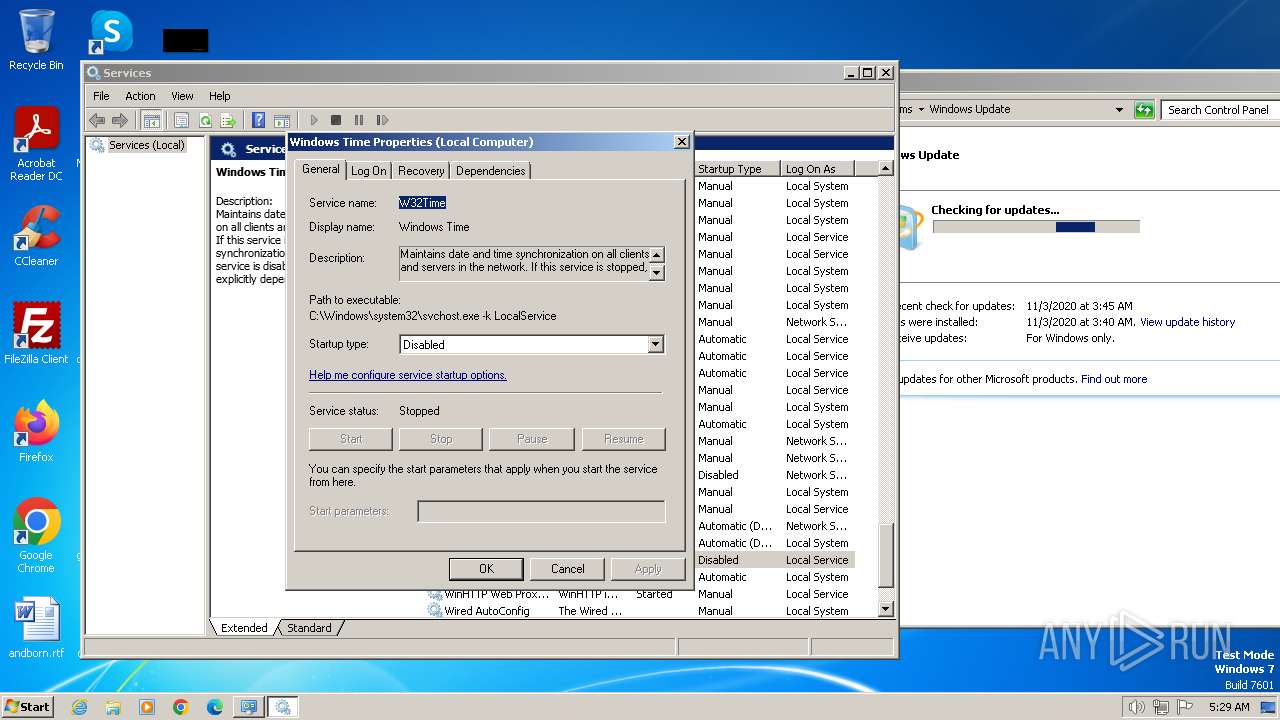Click the Checking for updates progress bar
Viewport: 1280px width, 720px height.
pyautogui.click(x=1036, y=227)
